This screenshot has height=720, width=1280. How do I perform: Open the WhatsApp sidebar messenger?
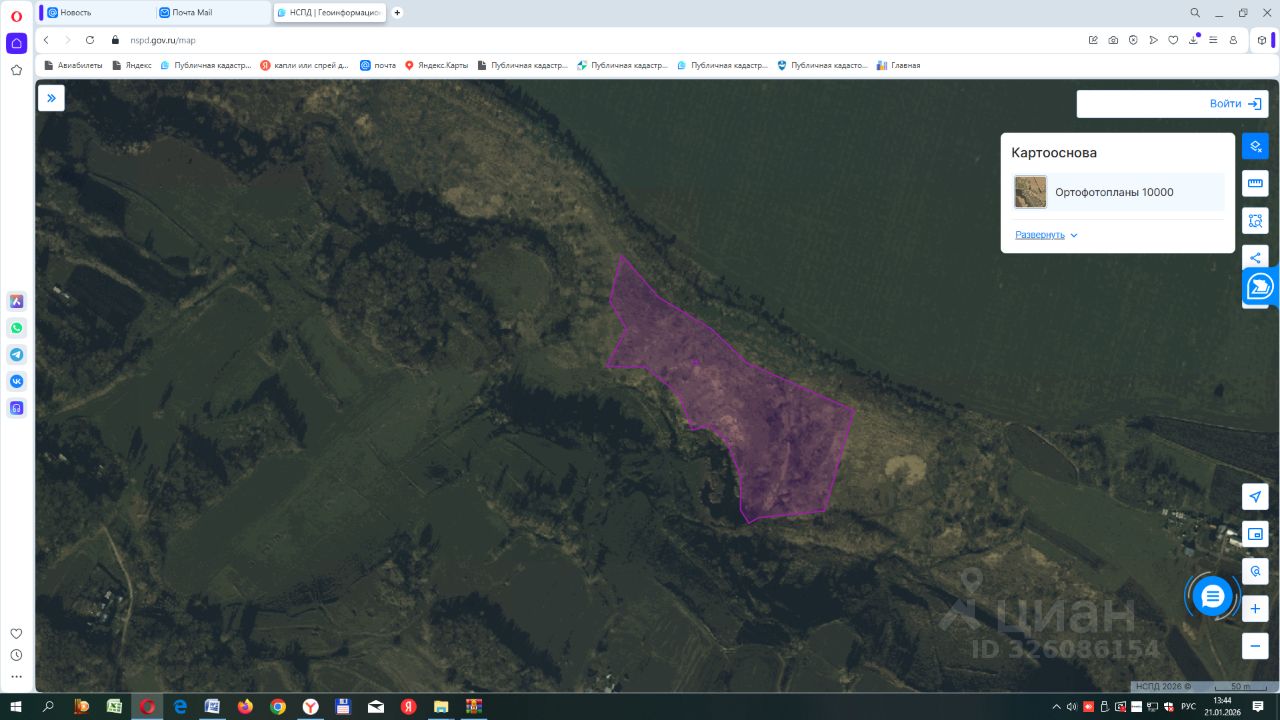click(x=16, y=328)
